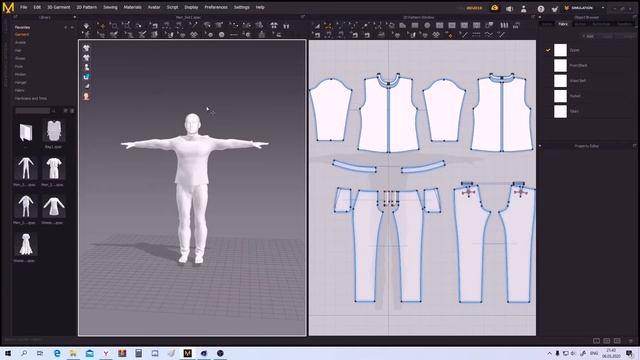Select the dress thumbnail at bottom of Library
Viewport: 640px width, 360px height.
point(25,244)
